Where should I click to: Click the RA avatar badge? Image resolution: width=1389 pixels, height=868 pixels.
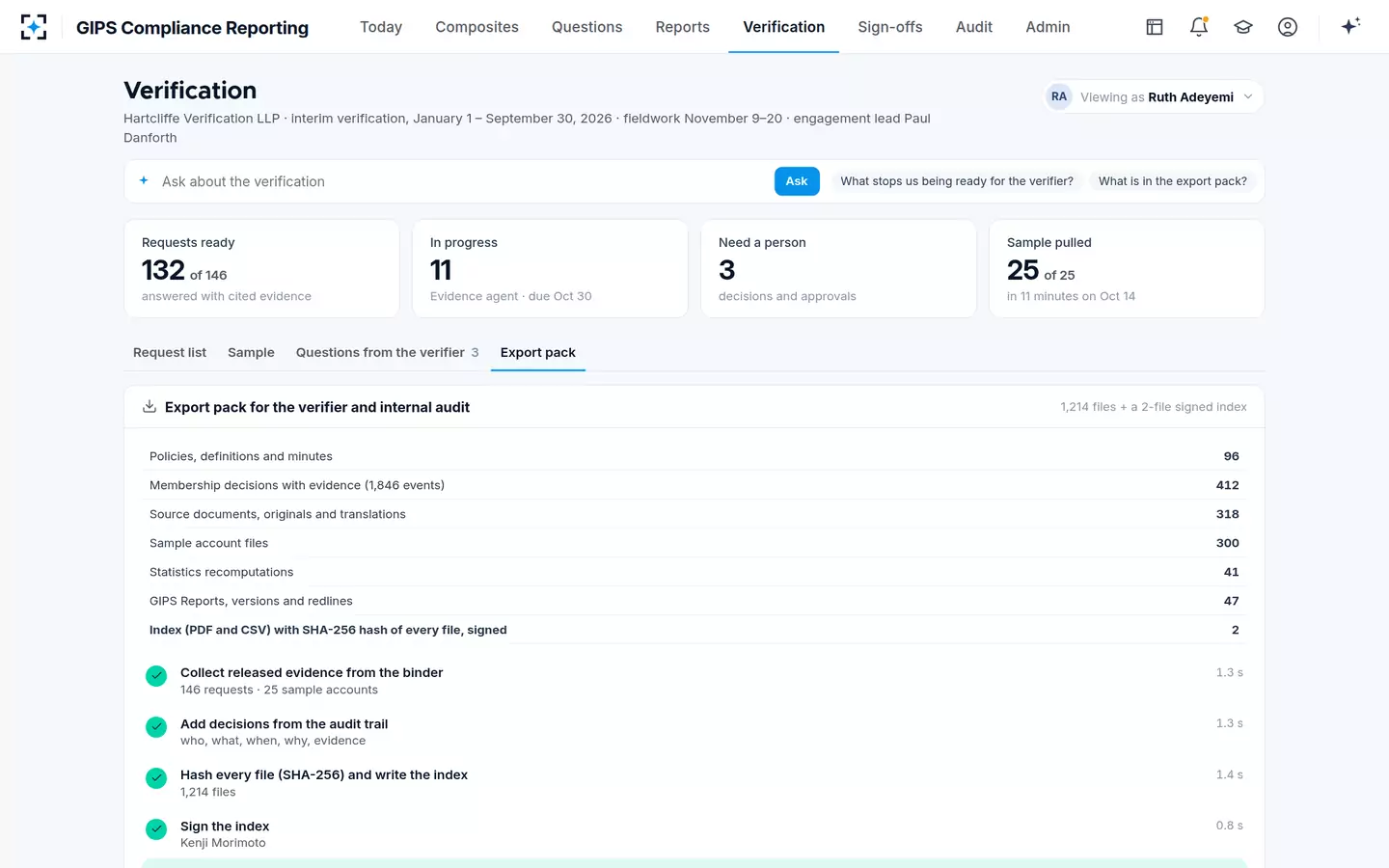pos(1059,96)
